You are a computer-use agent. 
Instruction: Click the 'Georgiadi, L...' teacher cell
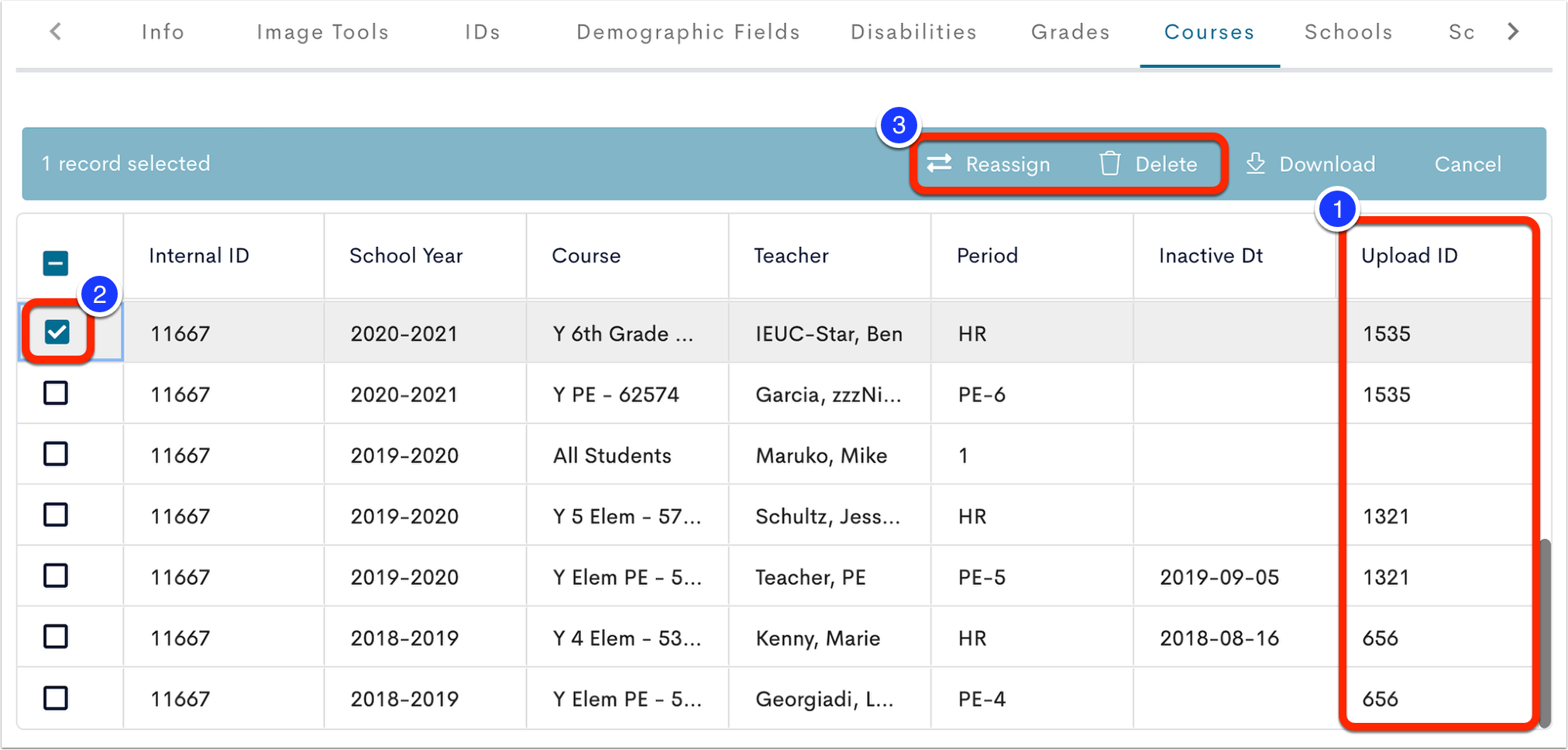(x=824, y=699)
